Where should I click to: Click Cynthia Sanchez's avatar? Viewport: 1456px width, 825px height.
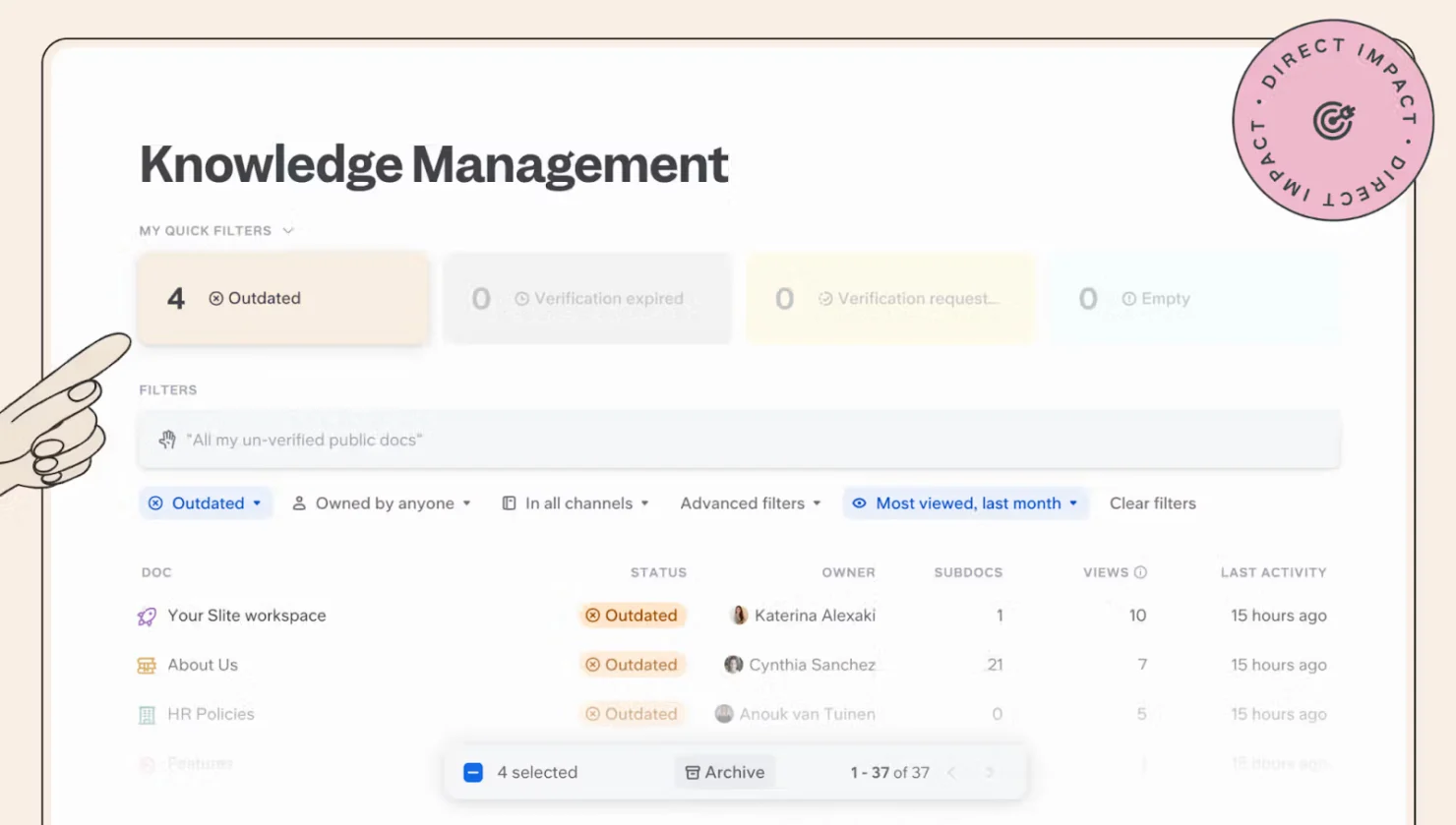point(733,665)
